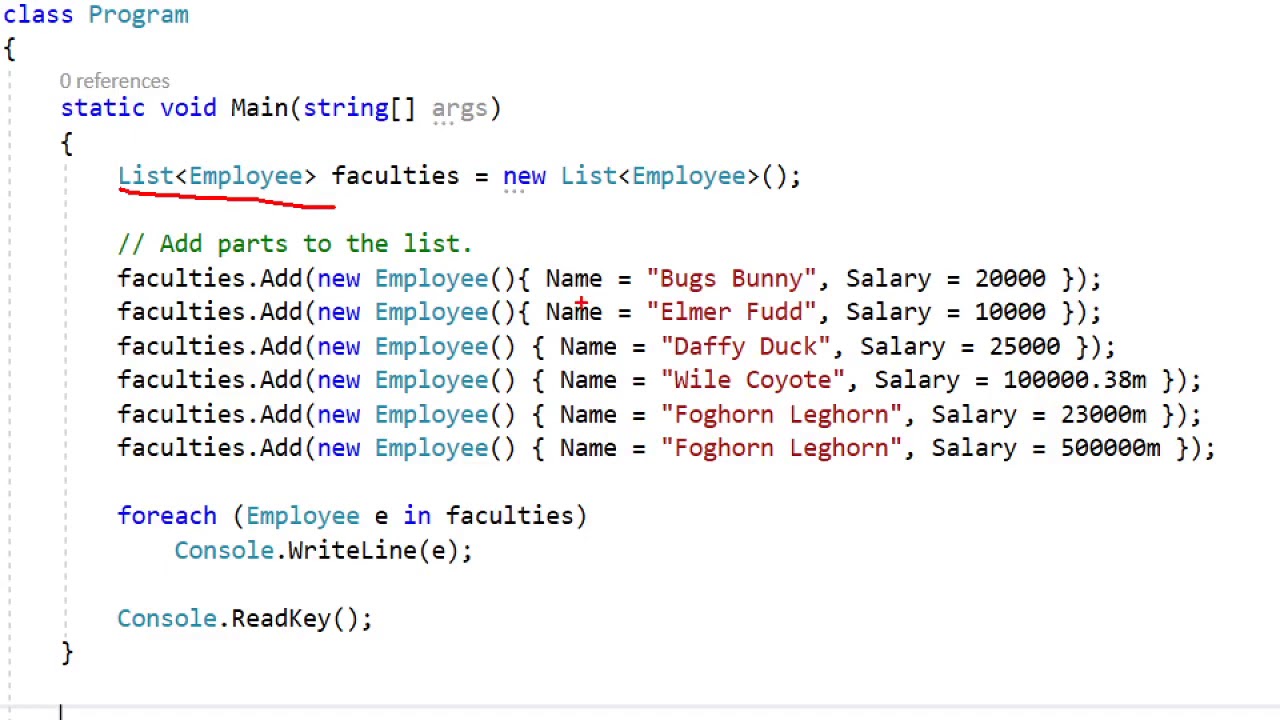Click the string "Daffy Duck"
This screenshot has height=720, width=1280.
tap(746, 346)
